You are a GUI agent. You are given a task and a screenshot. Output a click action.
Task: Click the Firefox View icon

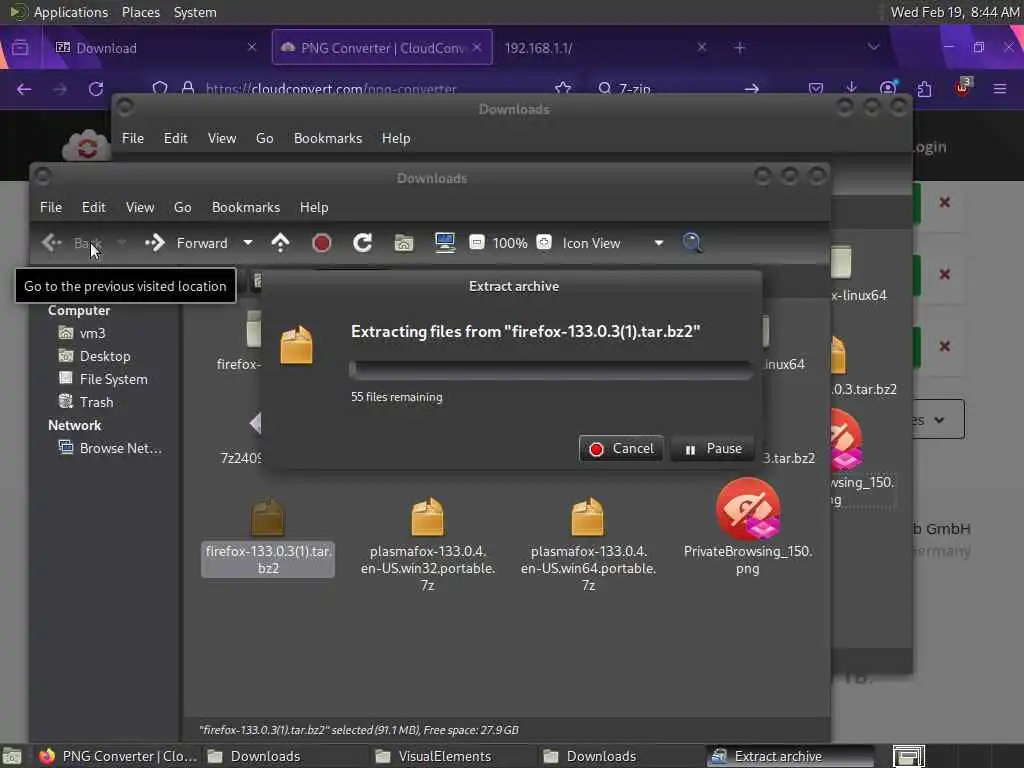click(x=20, y=48)
